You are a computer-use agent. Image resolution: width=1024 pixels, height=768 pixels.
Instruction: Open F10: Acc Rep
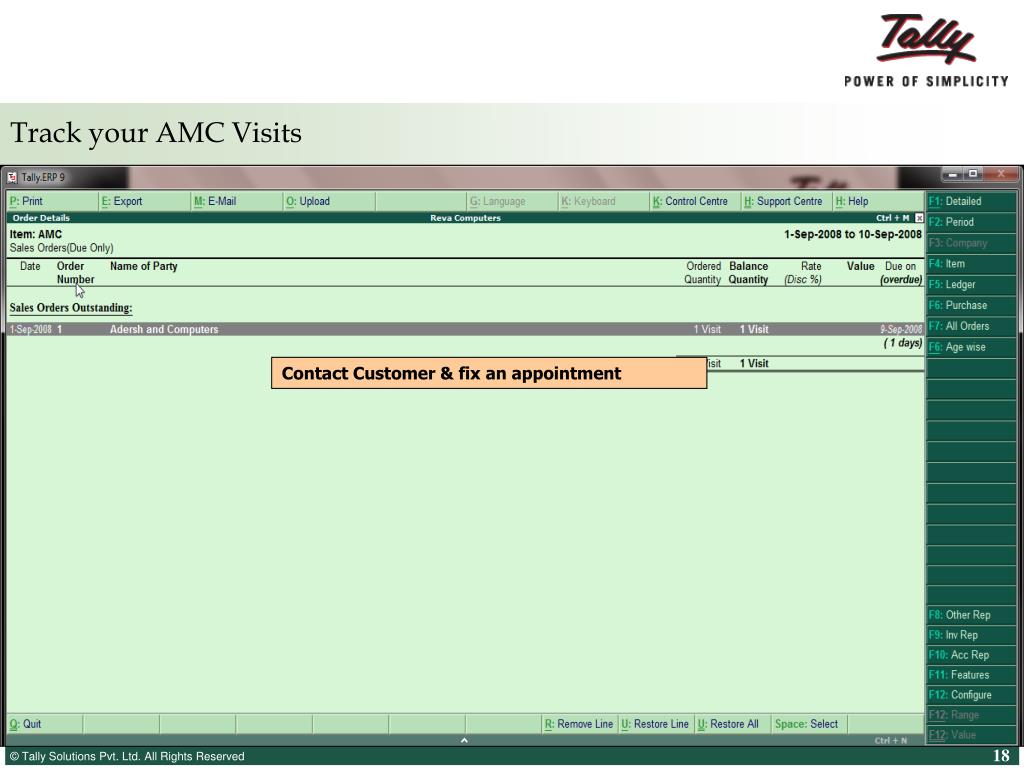pyautogui.click(x=971, y=654)
